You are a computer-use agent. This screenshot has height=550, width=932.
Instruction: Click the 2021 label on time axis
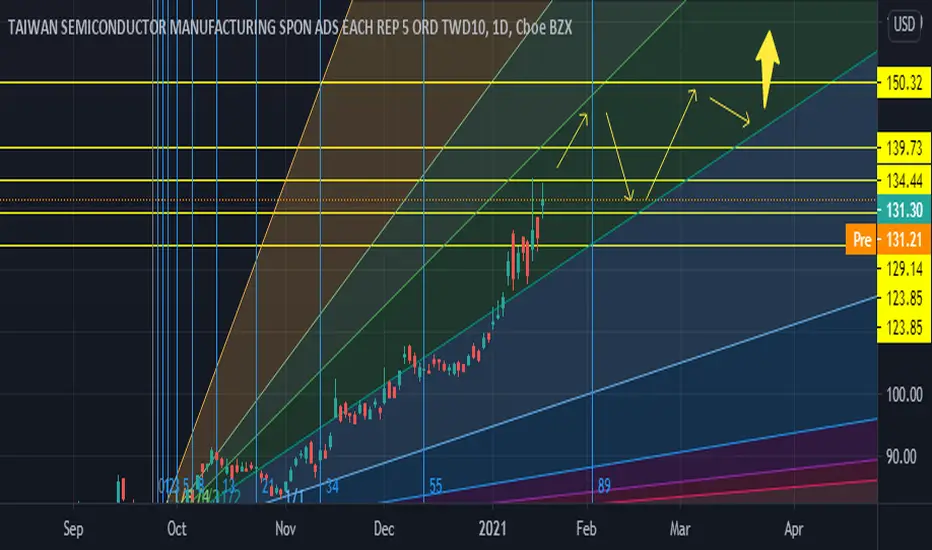pyautogui.click(x=493, y=529)
